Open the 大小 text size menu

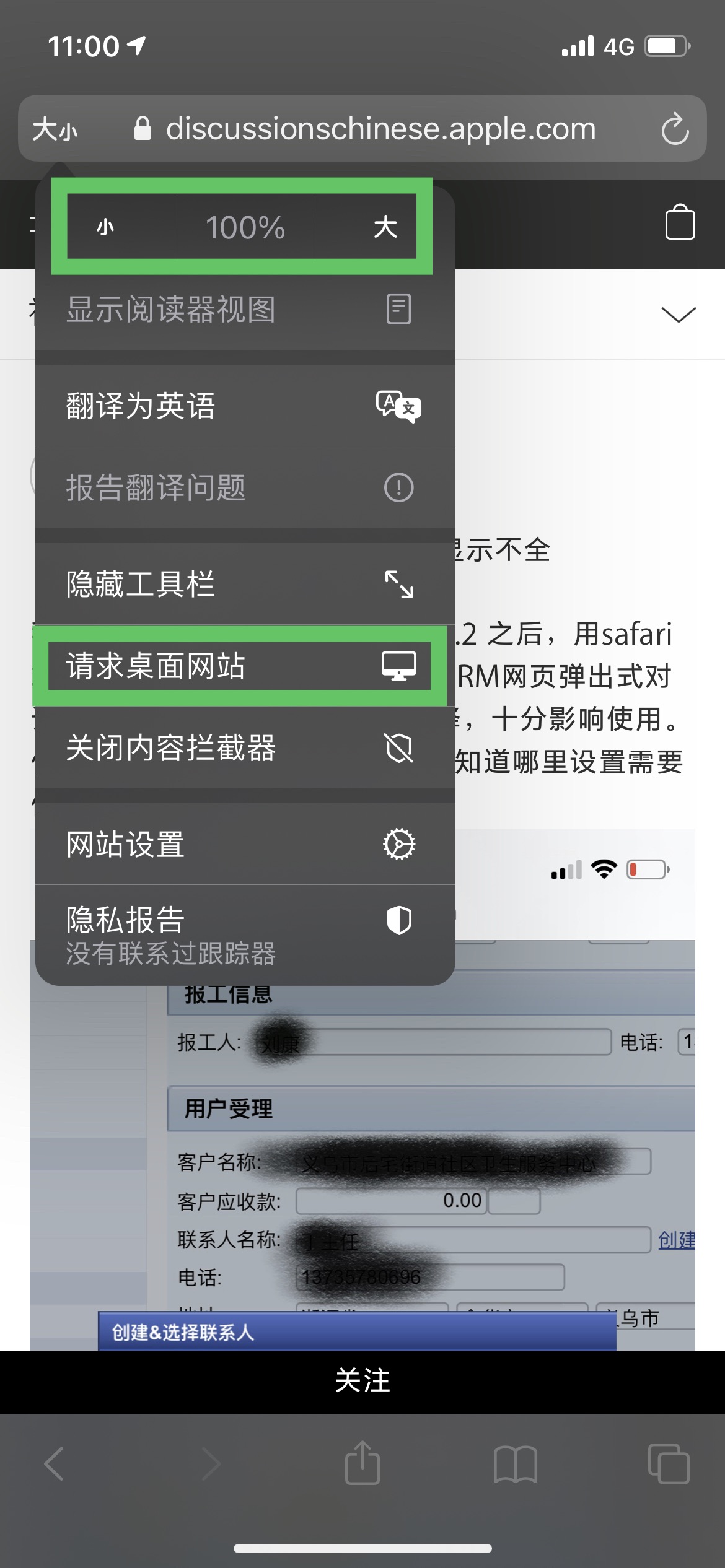[55, 129]
